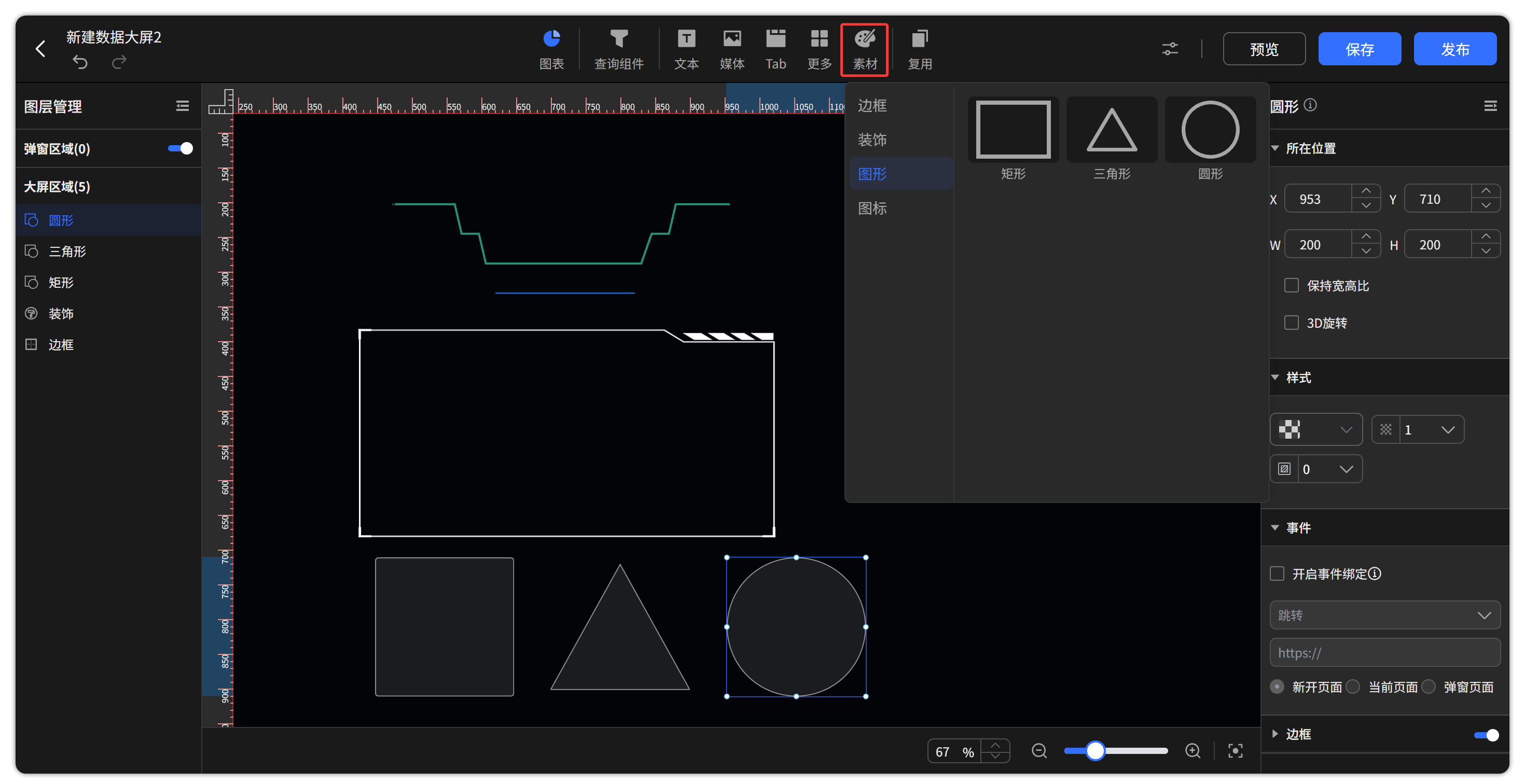Screen dimensions: 1525x784
Task: Add the 三角形 shape thumbnail
Action: point(1111,130)
